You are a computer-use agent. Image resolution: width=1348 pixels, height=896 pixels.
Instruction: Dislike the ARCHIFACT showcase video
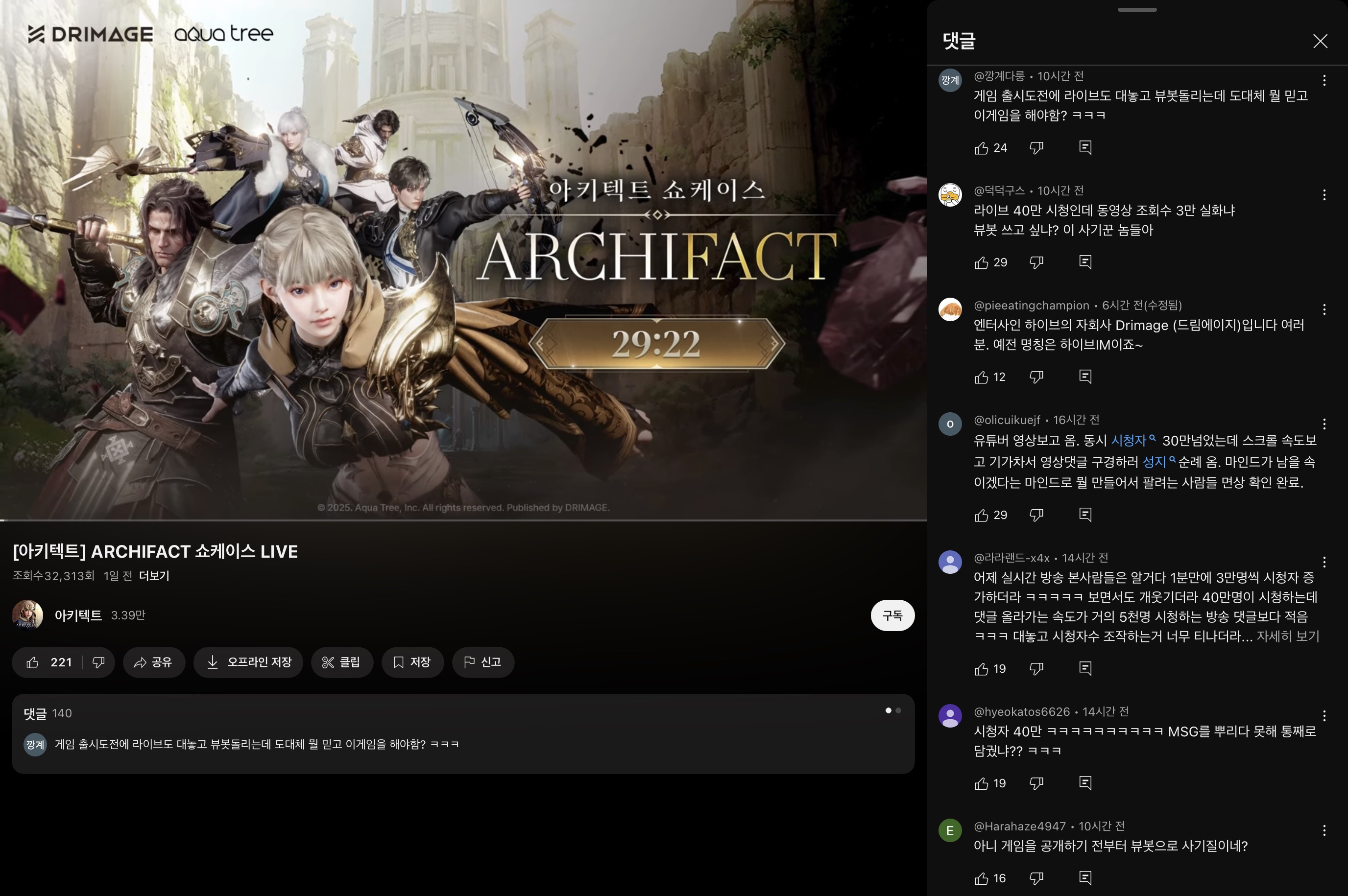point(98,662)
